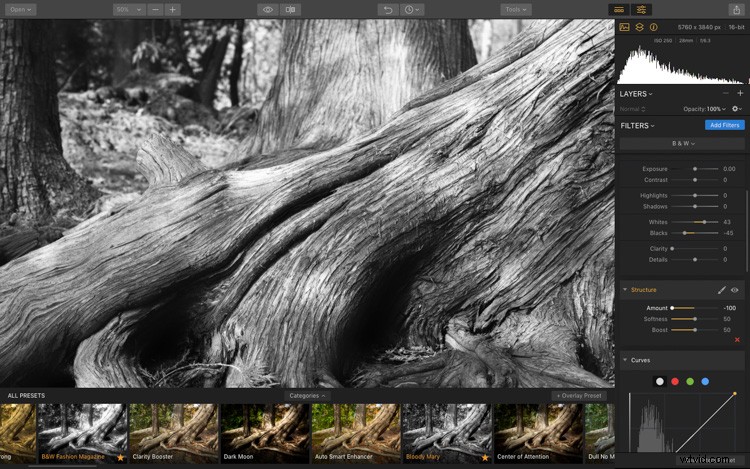
Task: Collapse the Curves filter triangle
Action: click(x=625, y=360)
